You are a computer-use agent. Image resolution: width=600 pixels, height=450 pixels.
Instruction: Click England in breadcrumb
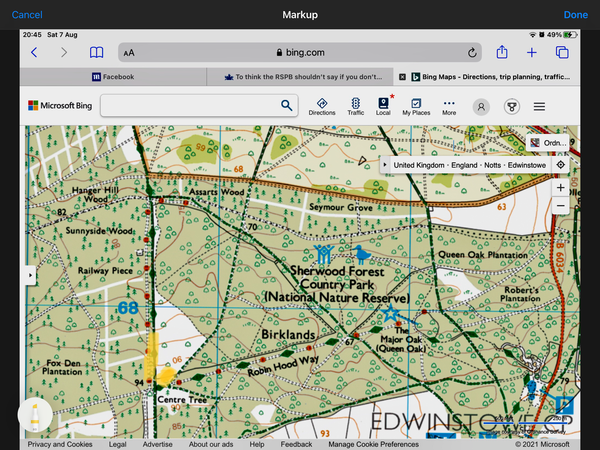coord(464,165)
